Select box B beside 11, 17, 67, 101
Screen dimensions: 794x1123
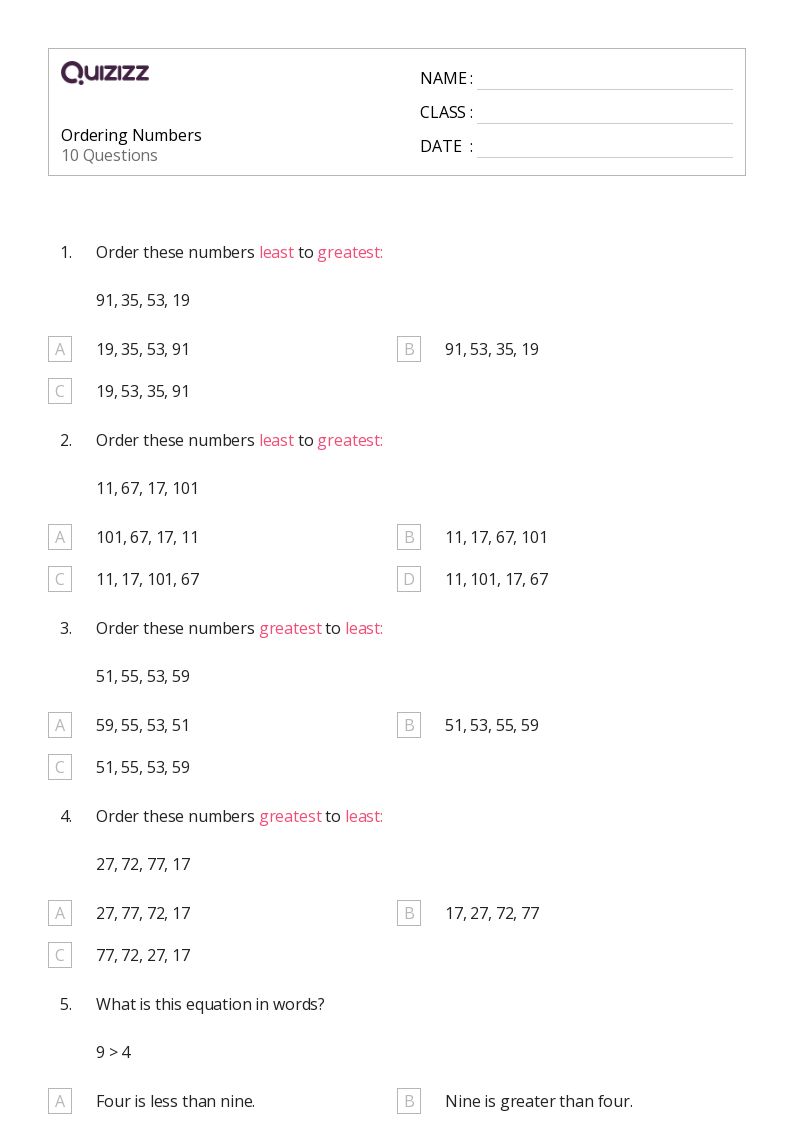(x=409, y=537)
